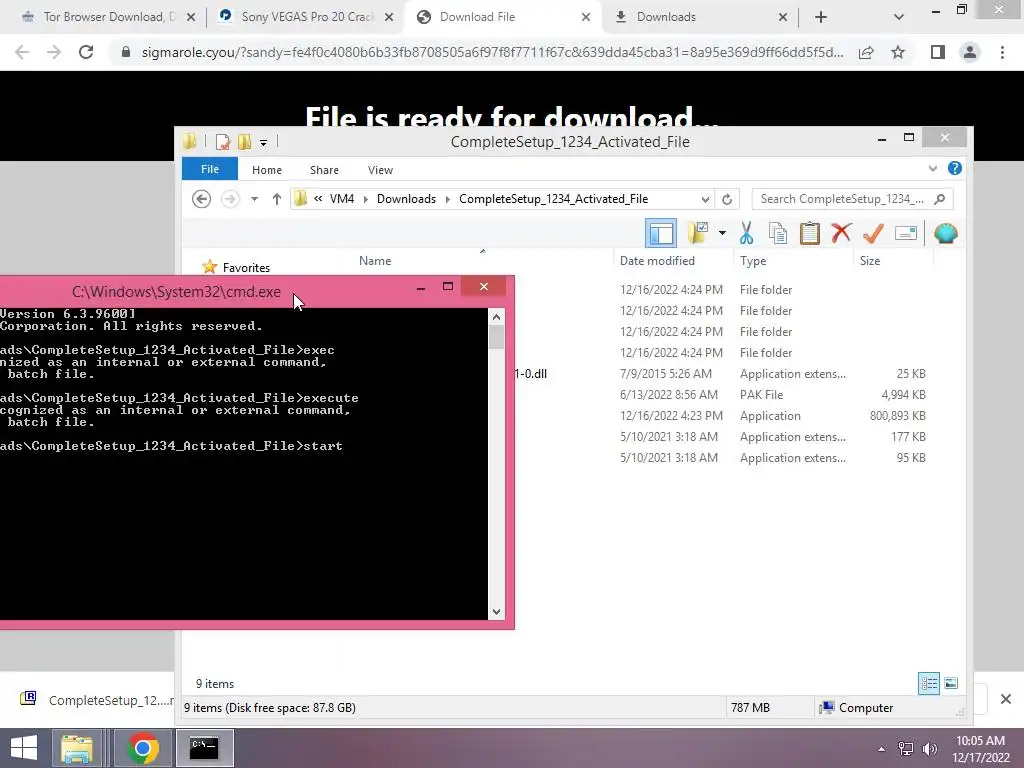
Task: Switch to Large icons view
Action: 952,684
